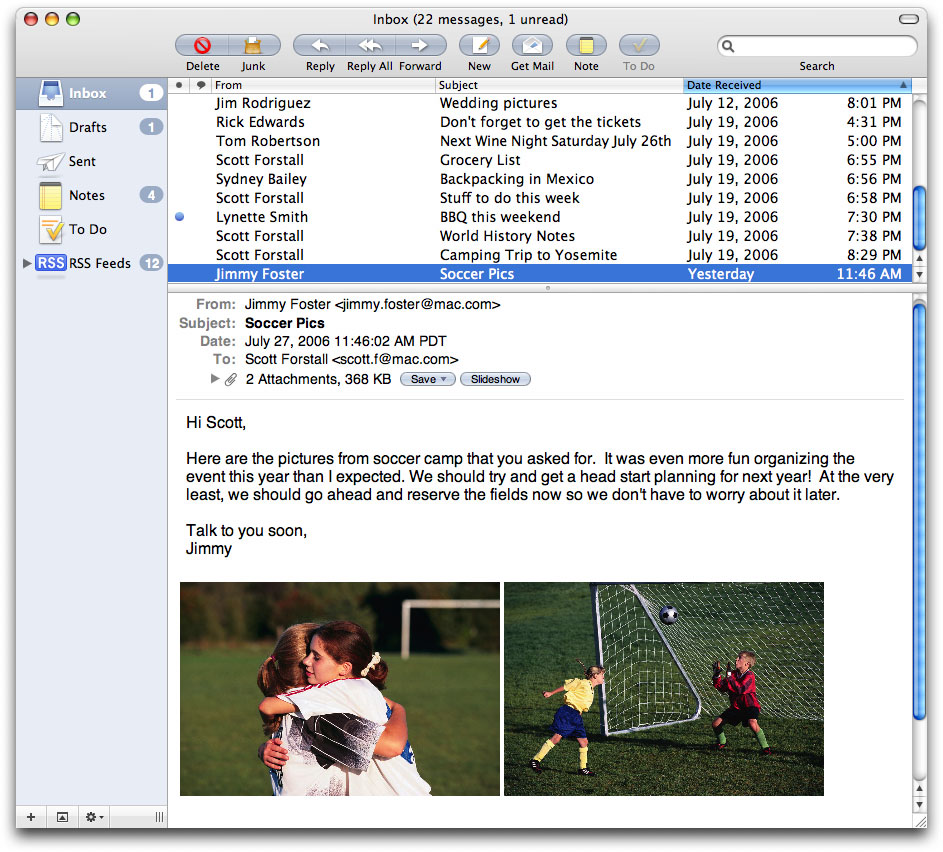This screenshot has height=852, width=943.
Task: Select the Grocery List message
Action: tap(540, 160)
